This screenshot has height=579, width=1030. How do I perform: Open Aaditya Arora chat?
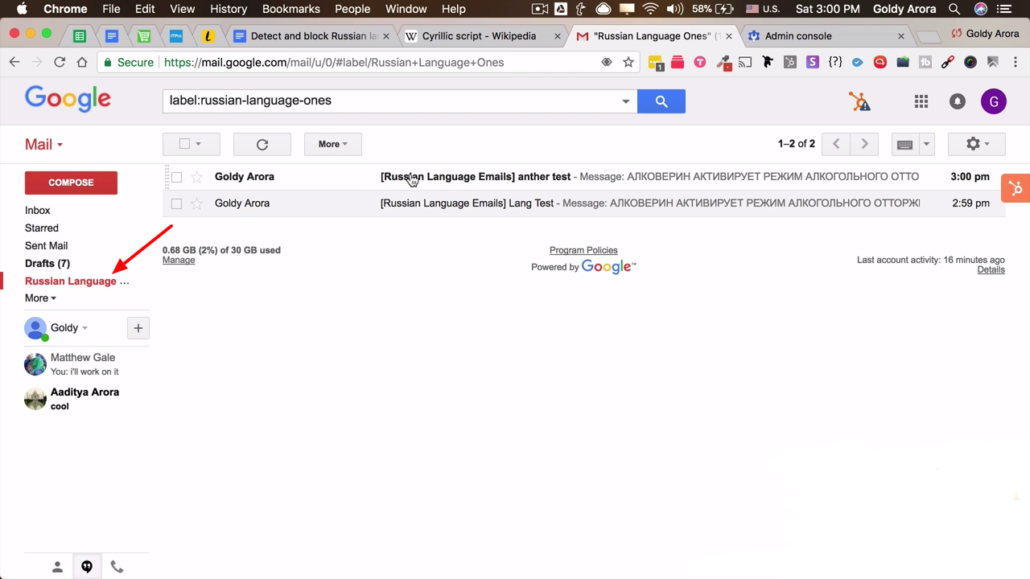point(85,399)
